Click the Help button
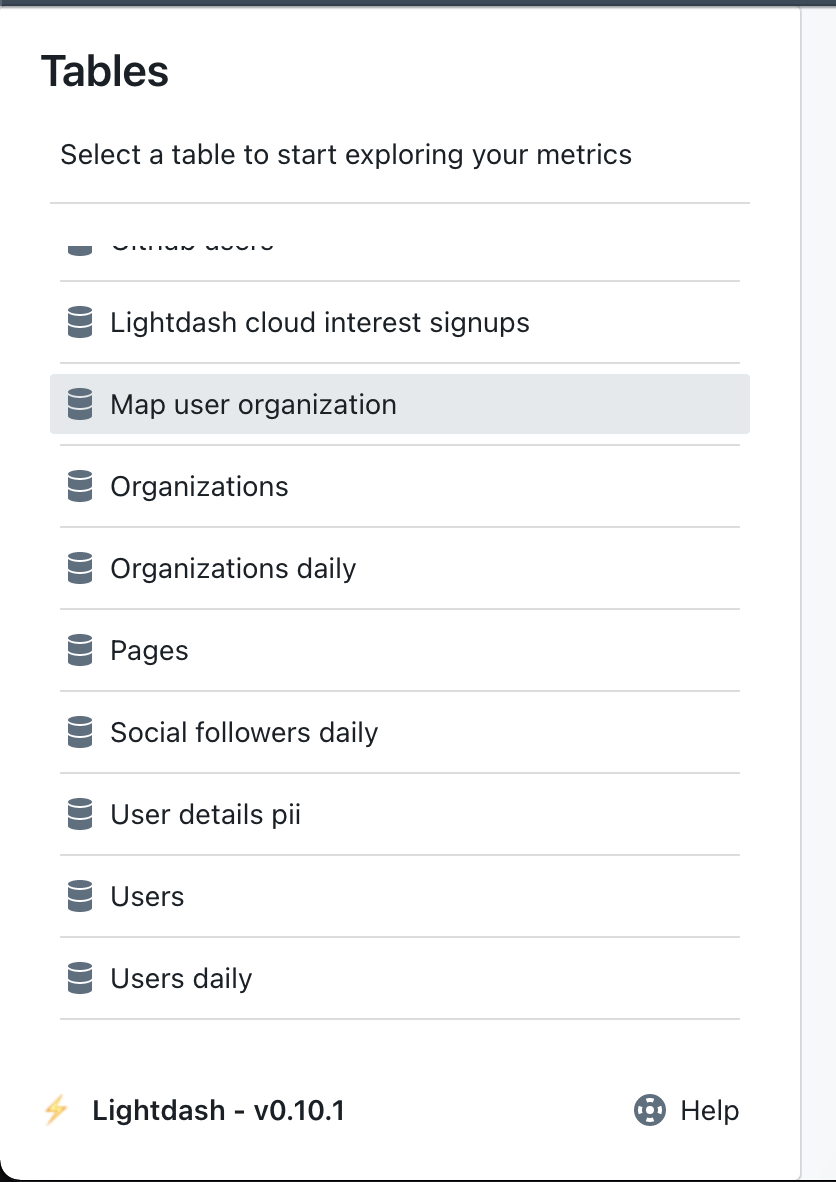Image resolution: width=836 pixels, height=1182 pixels. point(686,1110)
